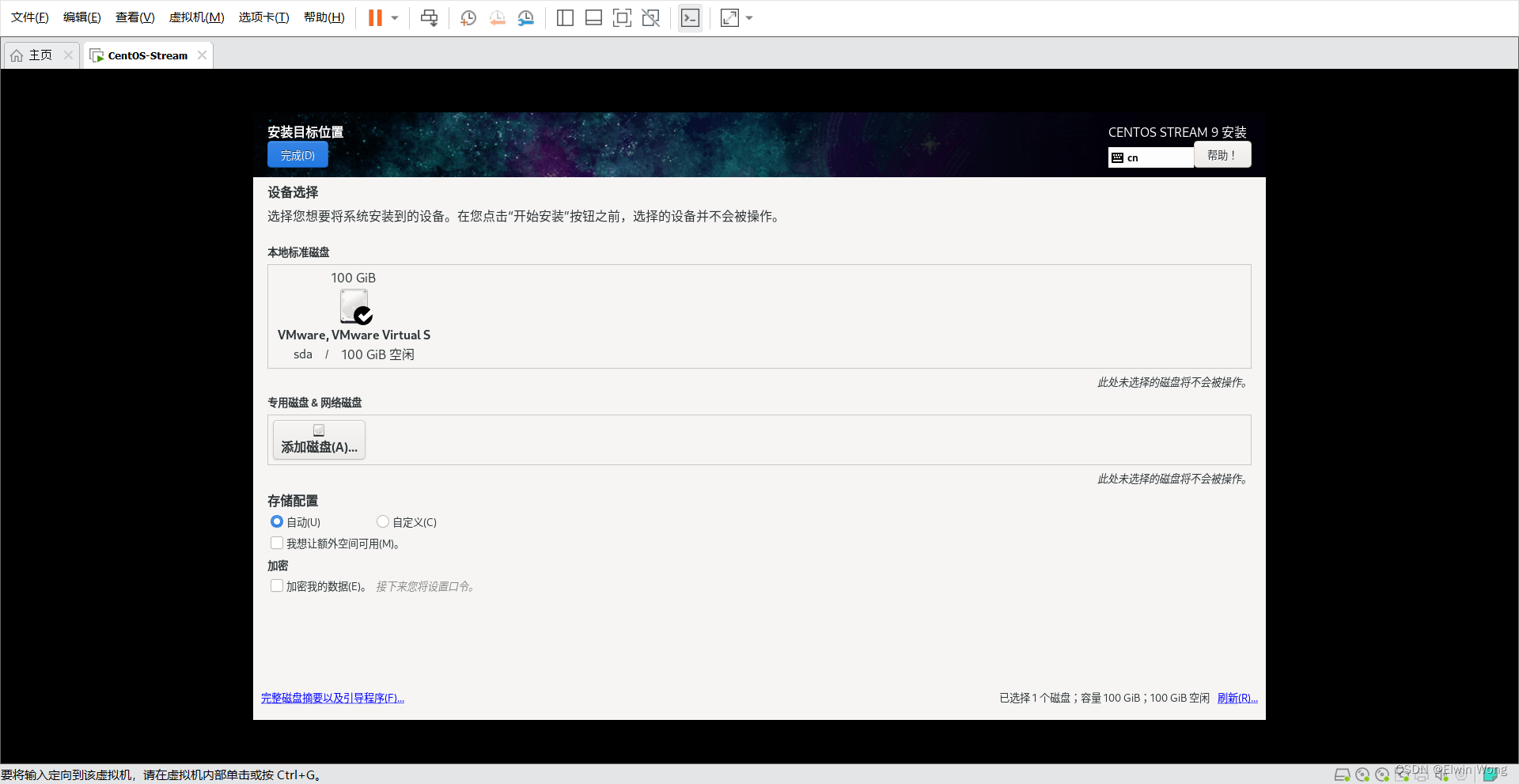1519x784 pixels.
Task: Select the 自定义(C) storage radio button
Action: [x=383, y=521]
